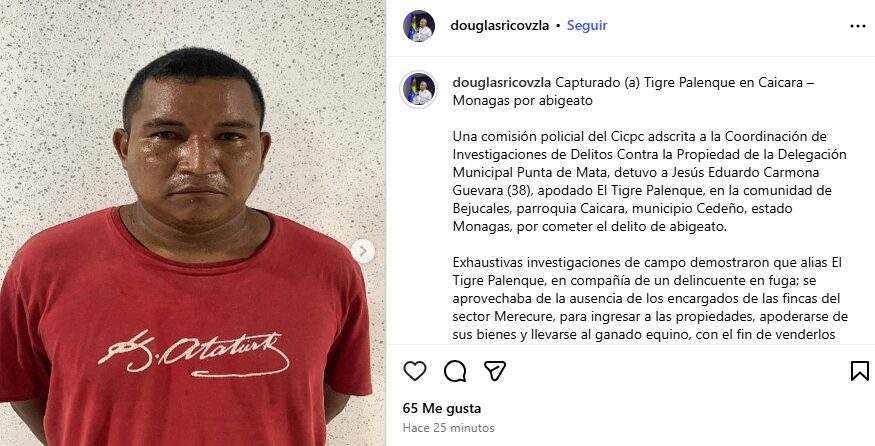875x446 pixels.
Task: Open the Hace 25 minutos timestamp
Action: click(x=448, y=428)
